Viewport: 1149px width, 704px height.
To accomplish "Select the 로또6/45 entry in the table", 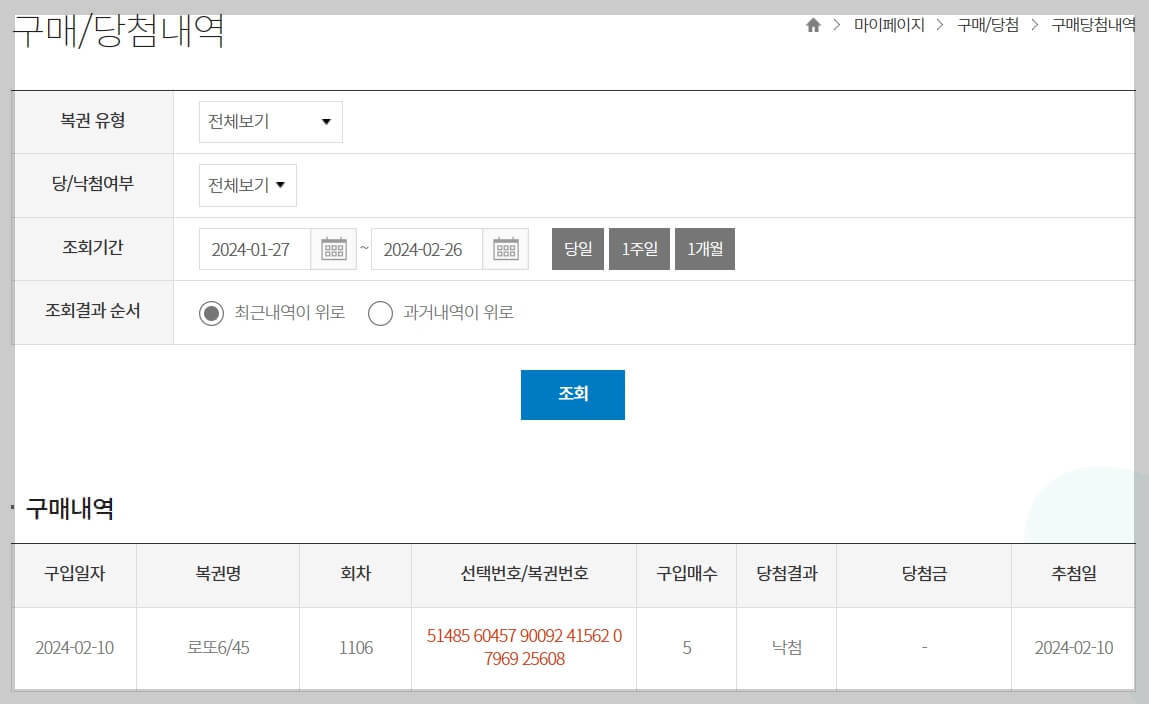I will click(x=216, y=648).
